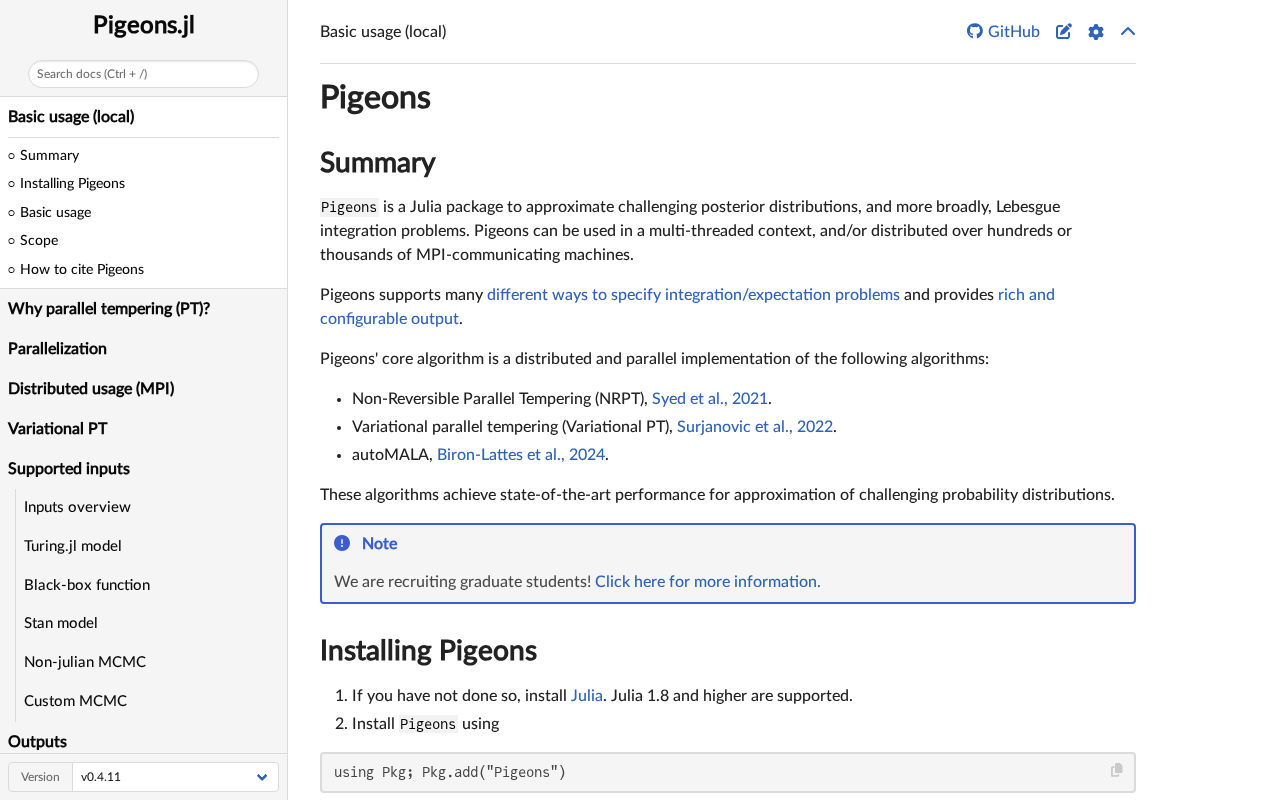1280x800 pixels.
Task: Click here for more information link
Action: (707, 581)
